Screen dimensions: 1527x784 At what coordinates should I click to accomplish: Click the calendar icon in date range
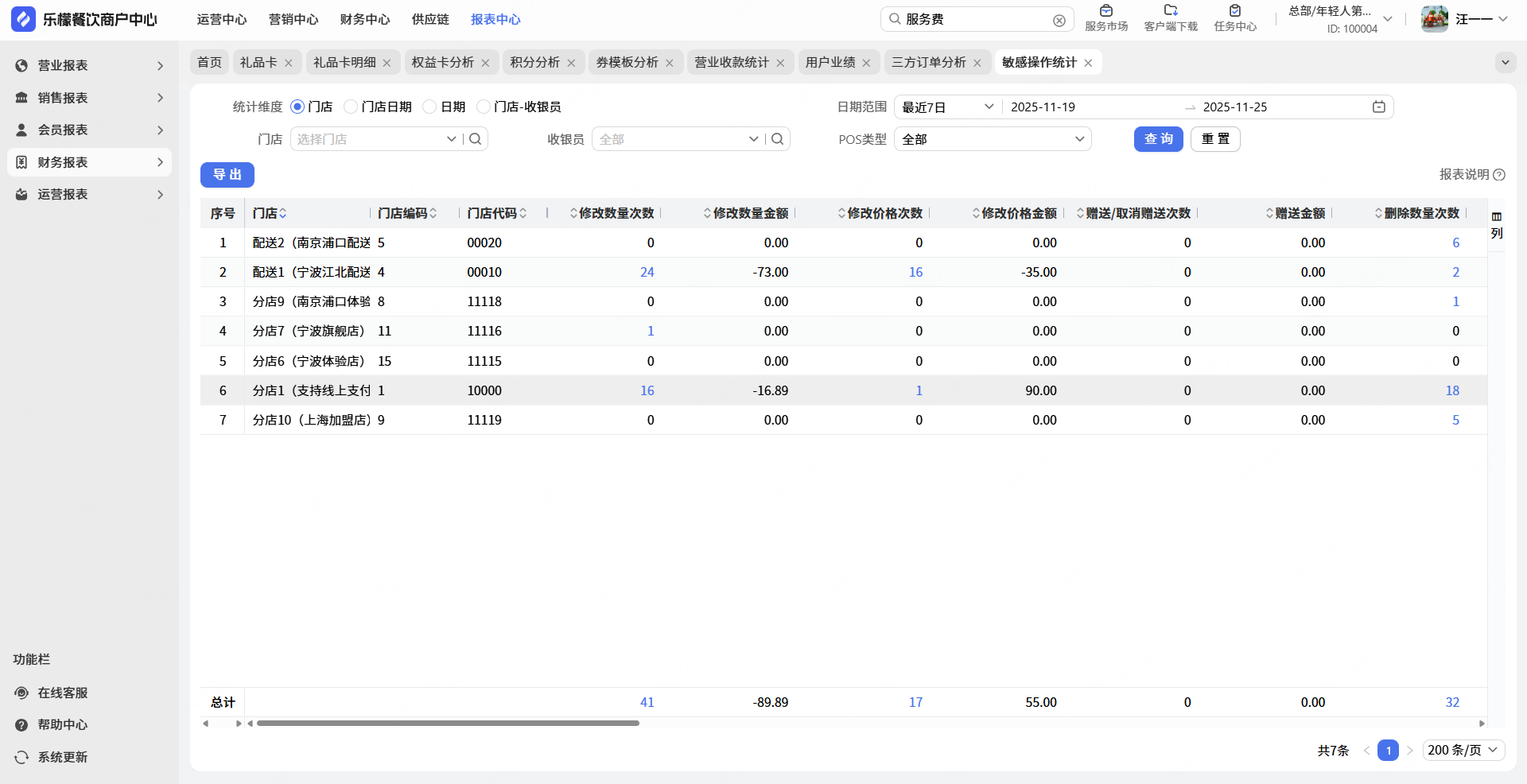point(1378,107)
